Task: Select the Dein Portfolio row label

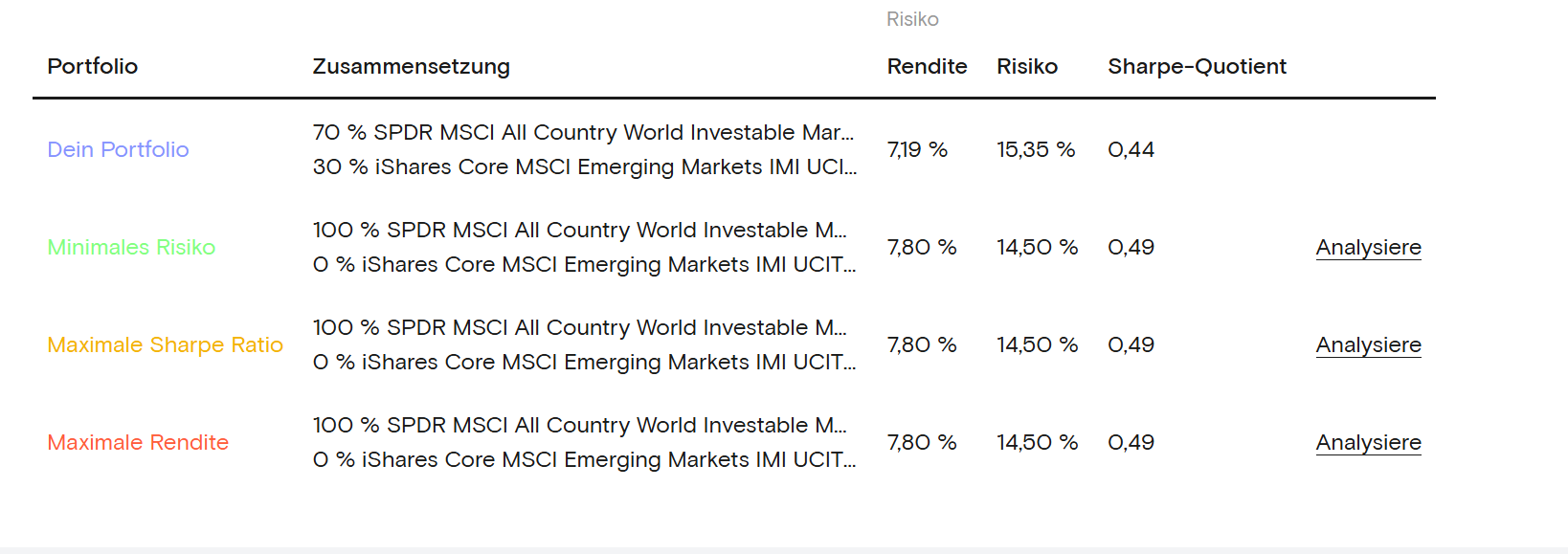Action: point(118,149)
